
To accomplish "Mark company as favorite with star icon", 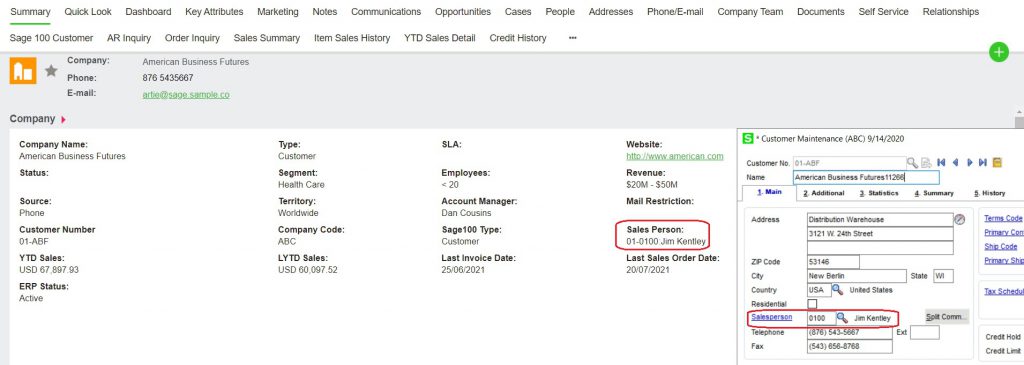I will tap(51, 71).
